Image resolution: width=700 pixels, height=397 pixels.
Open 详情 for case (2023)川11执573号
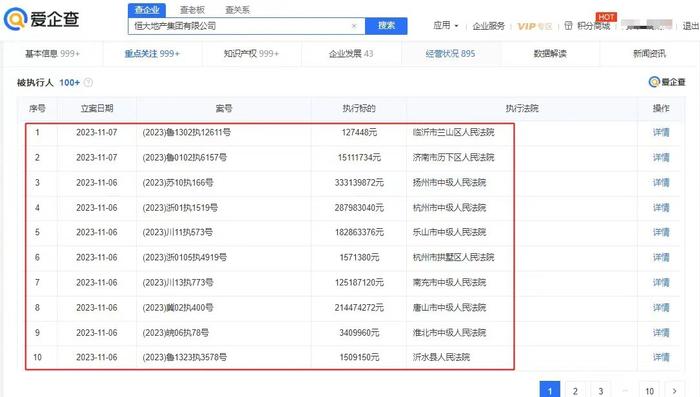pyautogui.click(x=661, y=232)
